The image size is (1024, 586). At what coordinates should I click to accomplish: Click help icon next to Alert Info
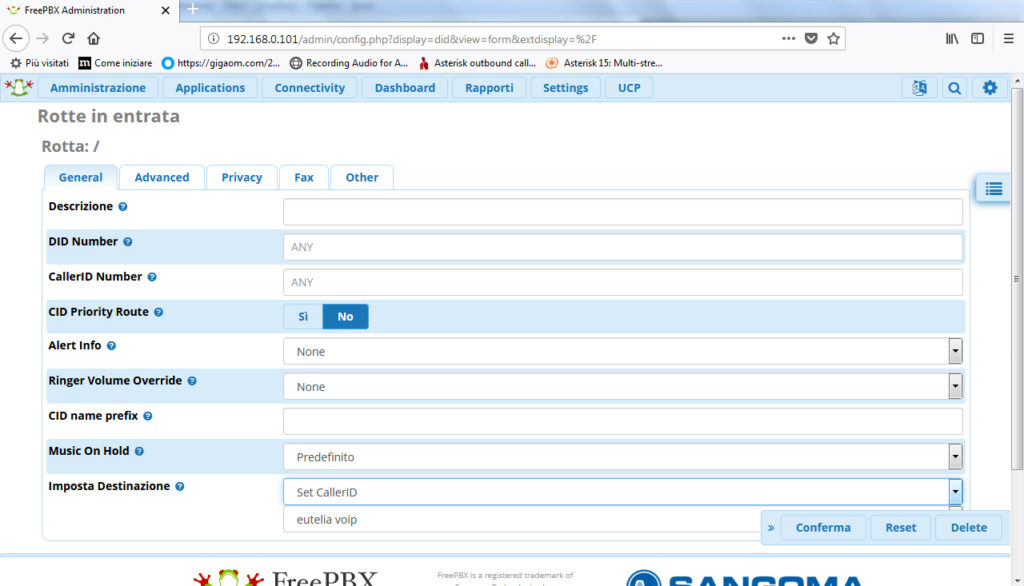click(112, 346)
